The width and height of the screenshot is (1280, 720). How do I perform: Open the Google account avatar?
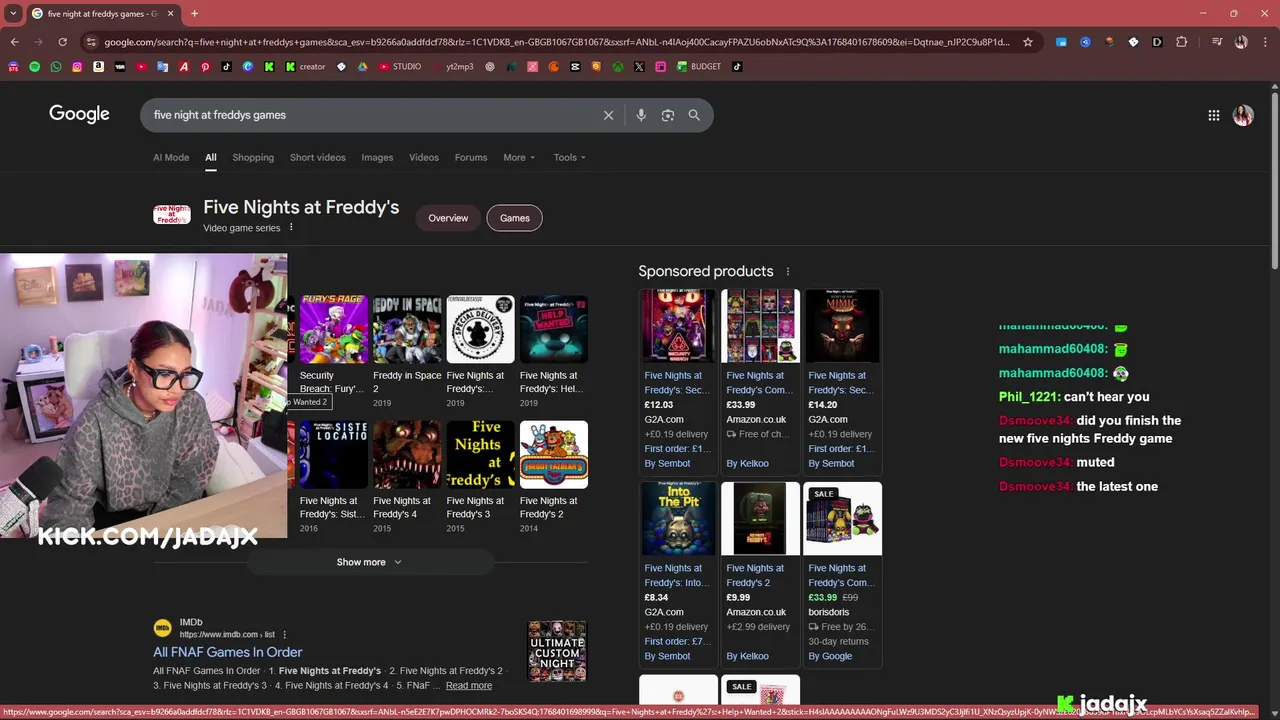pyautogui.click(x=1243, y=115)
